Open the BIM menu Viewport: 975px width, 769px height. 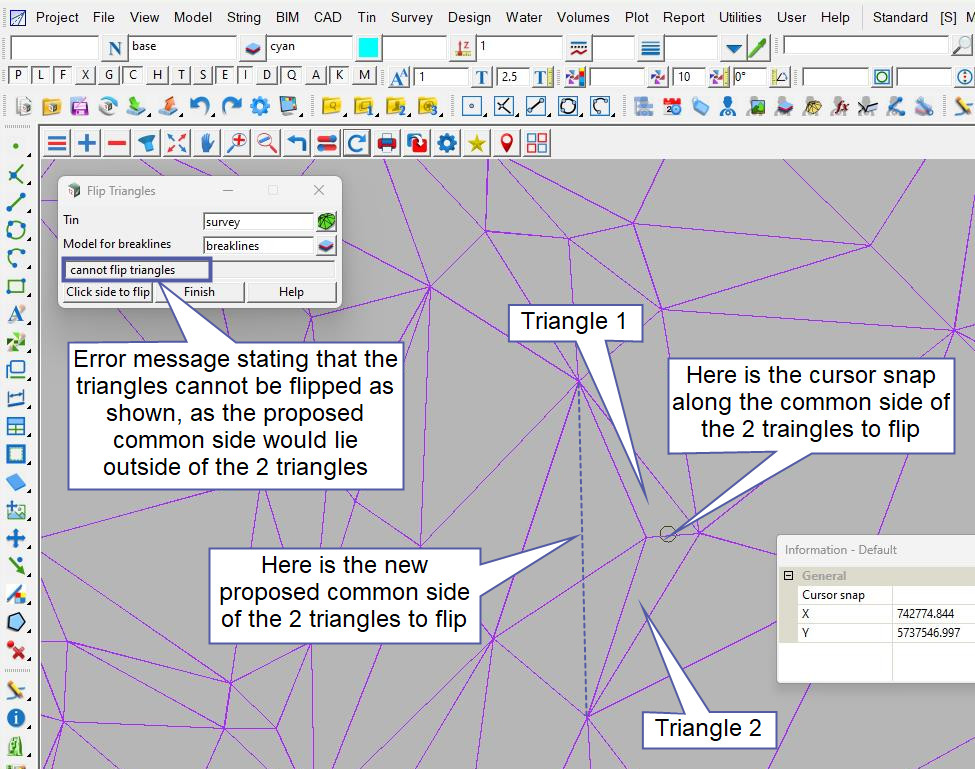coord(287,17)
